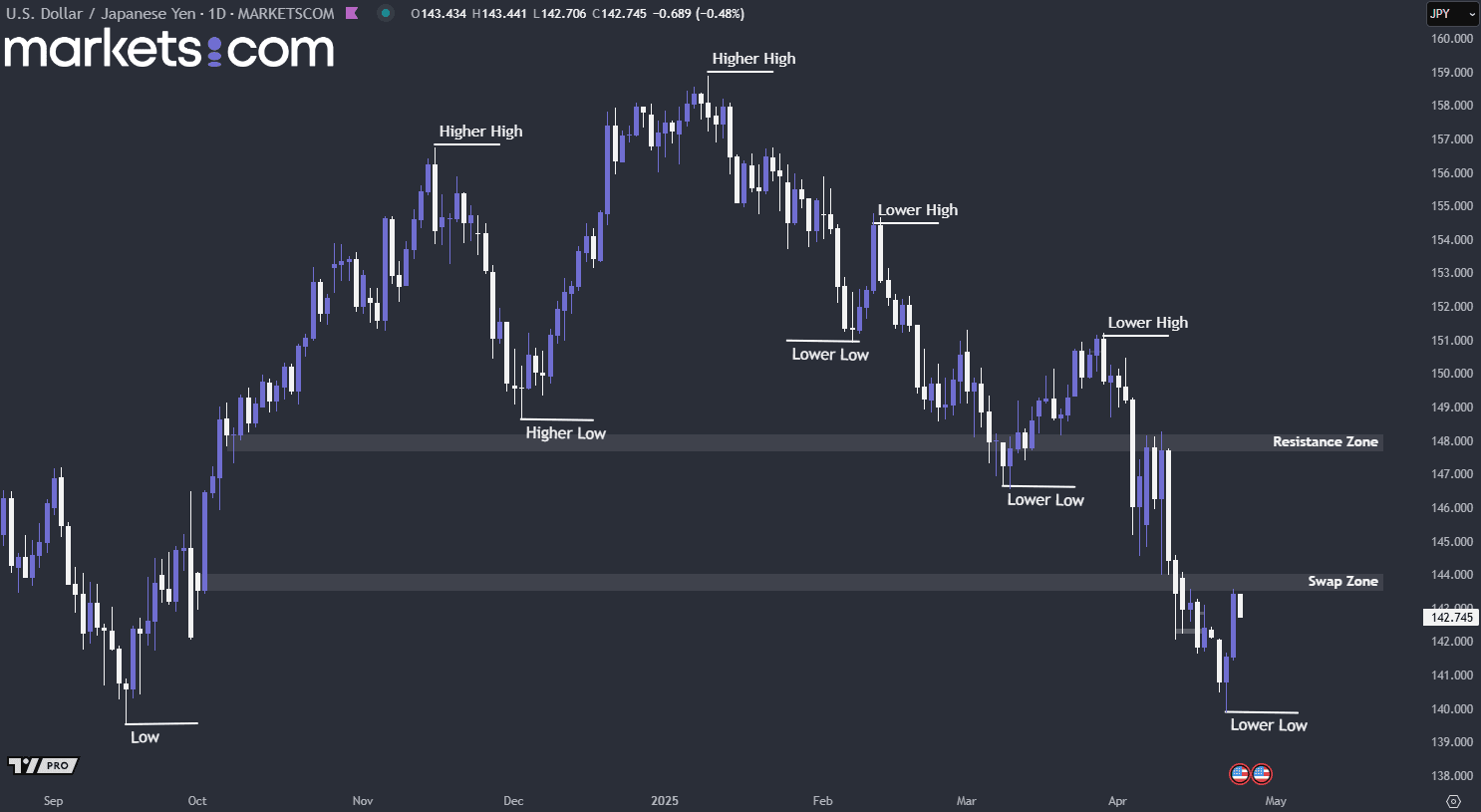The image size is (1481, 812).
Task: Click the right US flag economic event
Action: point(1262,774)
